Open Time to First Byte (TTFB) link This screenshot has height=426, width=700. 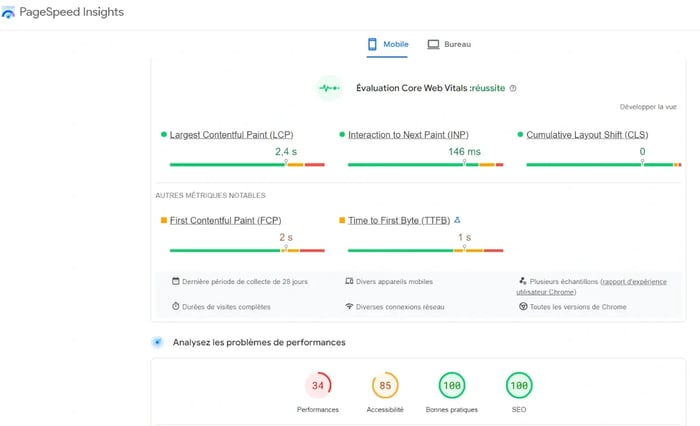point(399,220)
